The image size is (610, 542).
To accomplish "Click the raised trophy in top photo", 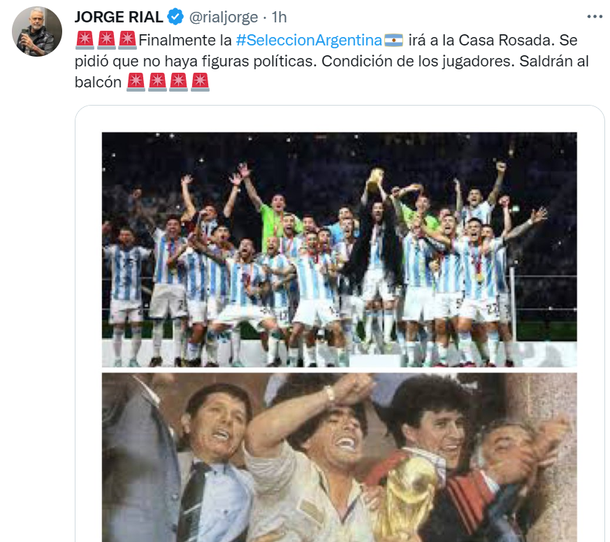I will (x=375, y=180).
